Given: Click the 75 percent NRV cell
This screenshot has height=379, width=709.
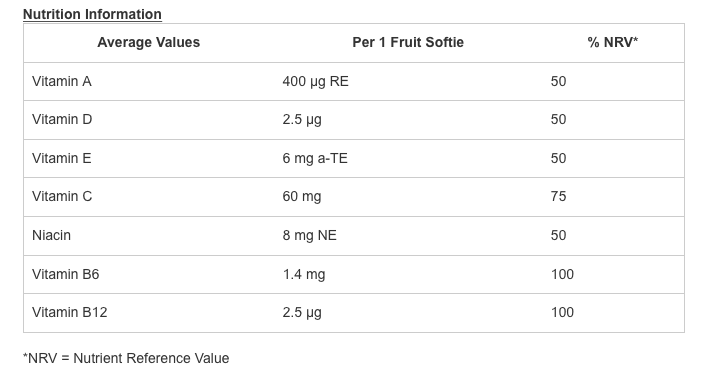Looking at the screenshot, I should click(x=558, y=196).
